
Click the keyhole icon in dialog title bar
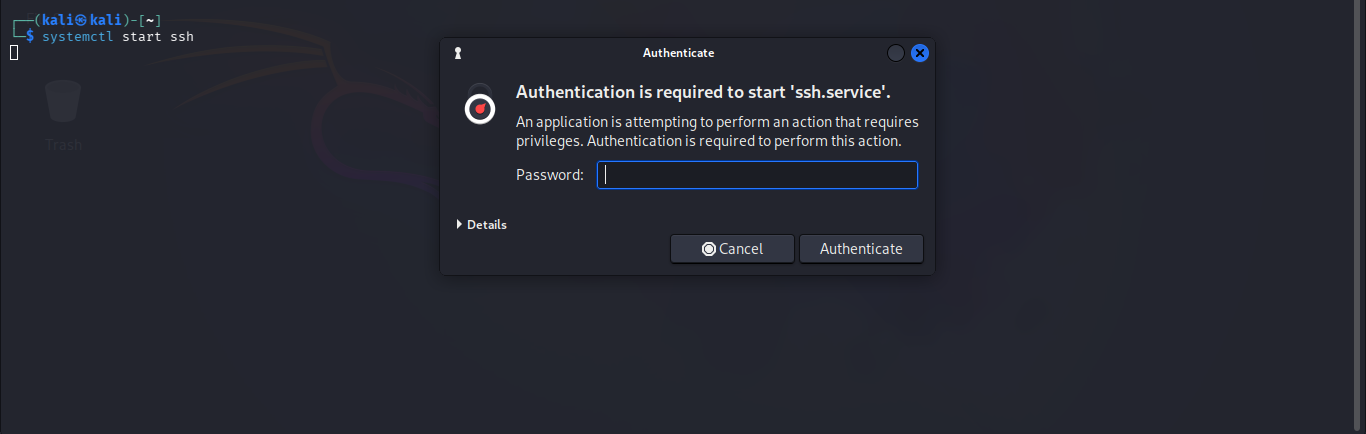[x=457, y=53]
